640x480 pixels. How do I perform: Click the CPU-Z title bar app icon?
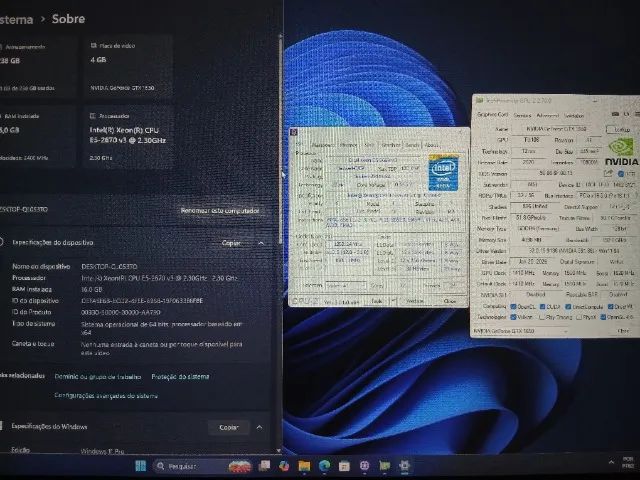pos(293,132)
